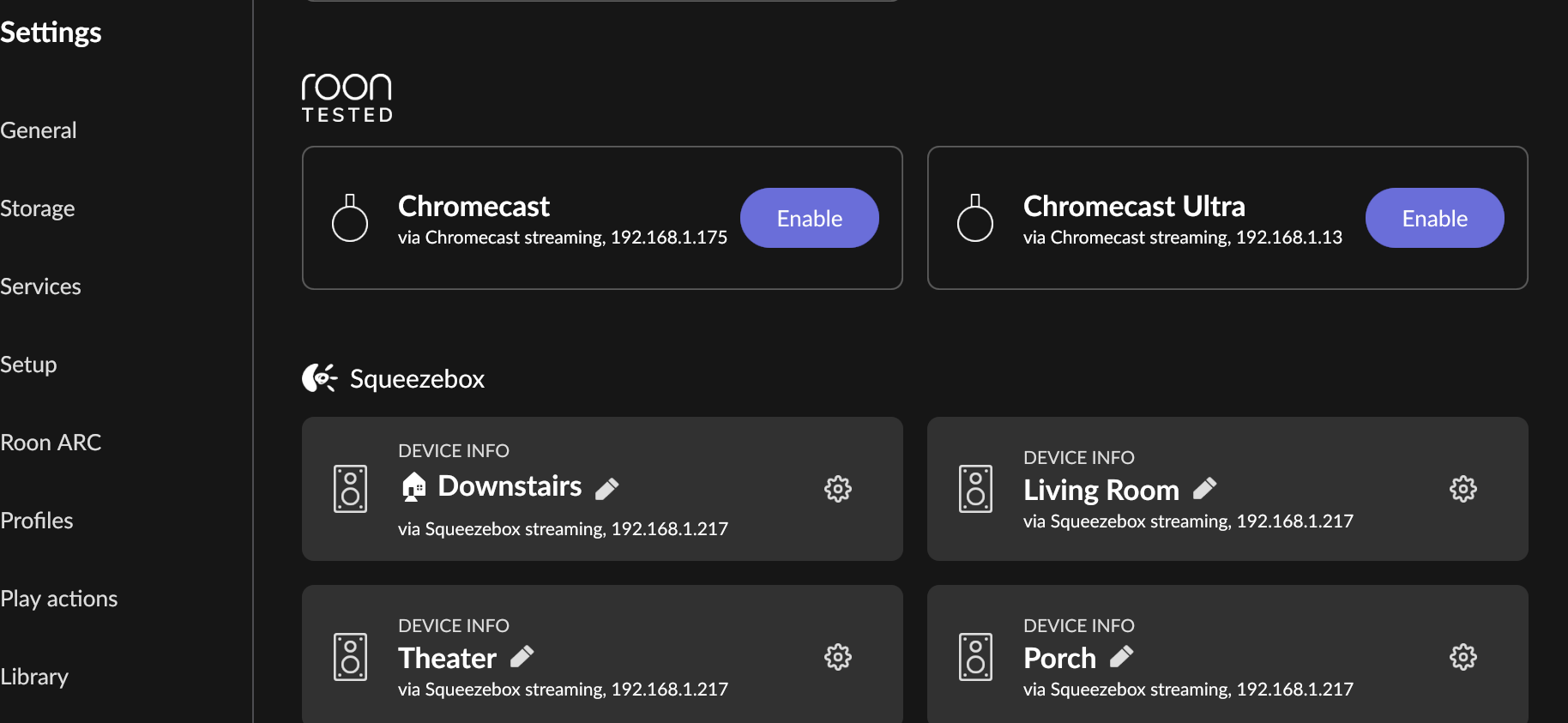Click Downstairs Squeezebox streaming address text
Viewport: 1568px width, 723px height.
[x=563, y=529]
